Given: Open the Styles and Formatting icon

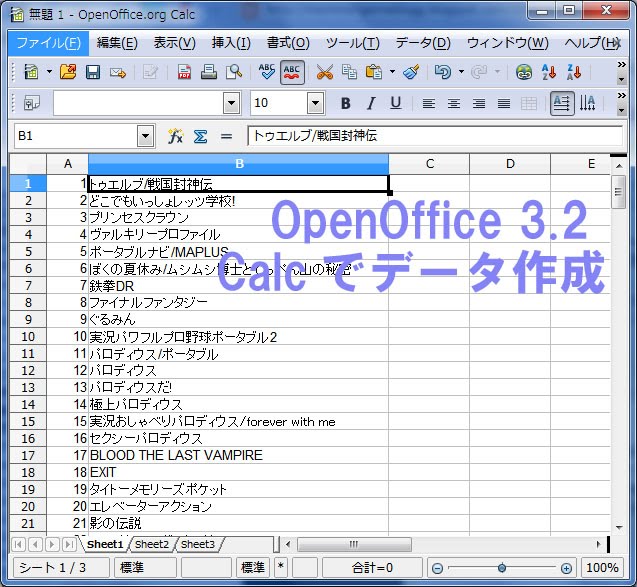Looking at the screenshot, I should click(32, 103).
